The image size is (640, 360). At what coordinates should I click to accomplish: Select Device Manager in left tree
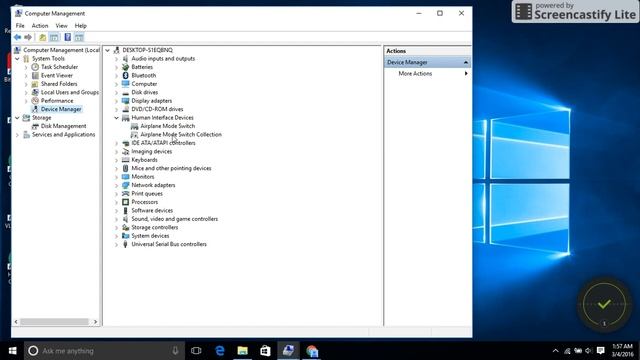pos(61,109)
